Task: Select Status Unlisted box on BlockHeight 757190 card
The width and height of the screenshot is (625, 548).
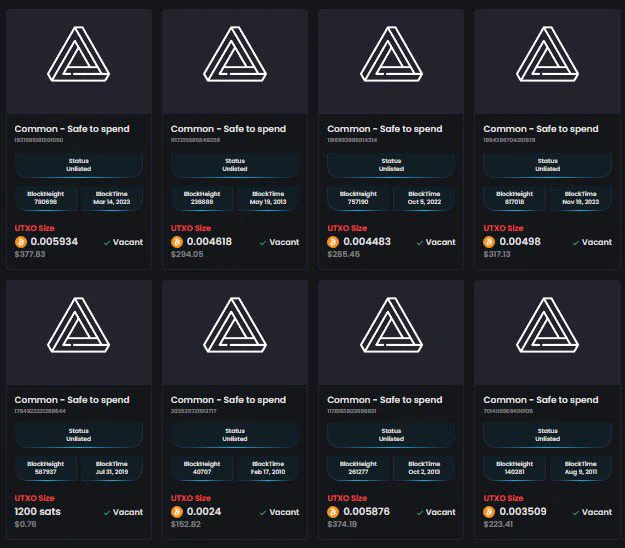Action: tap(391, 165)
